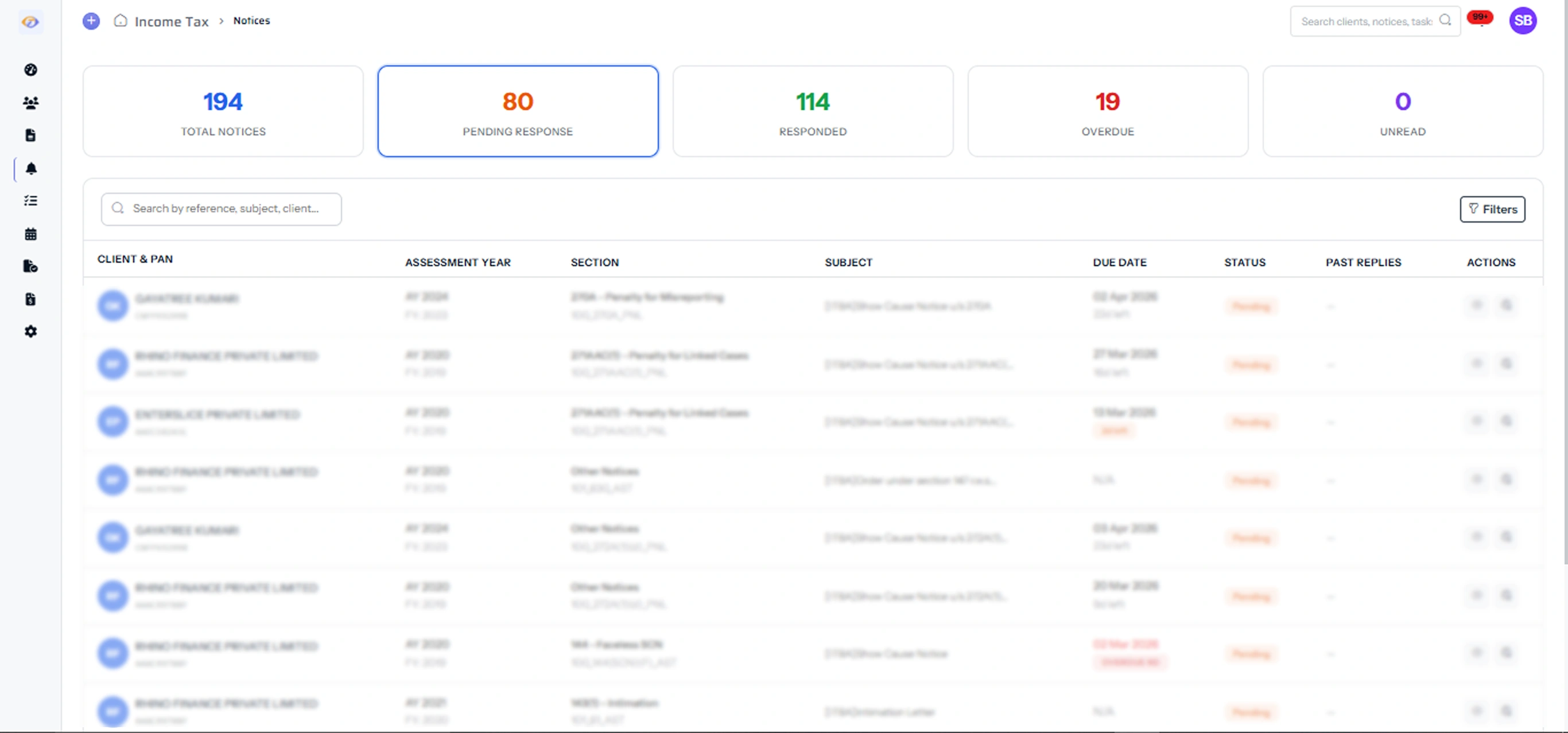Filter by the Overdue card
1568x733 pixels.
[x=1107, y=111]
